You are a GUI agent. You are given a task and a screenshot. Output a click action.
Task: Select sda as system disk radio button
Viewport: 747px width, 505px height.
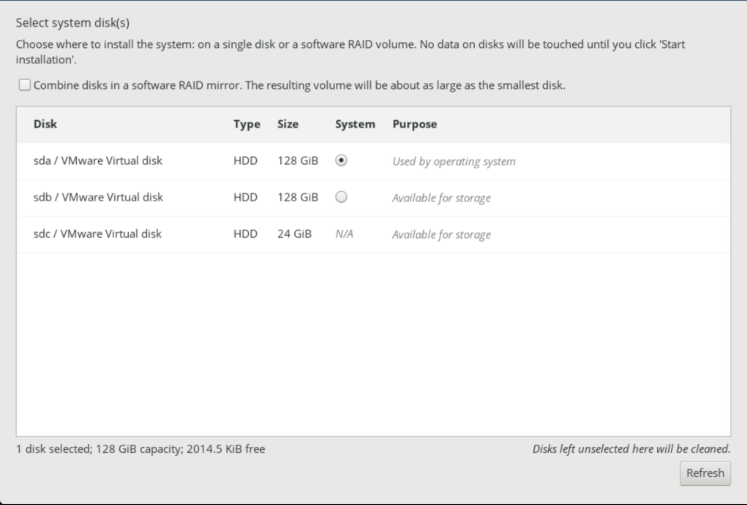341,161
